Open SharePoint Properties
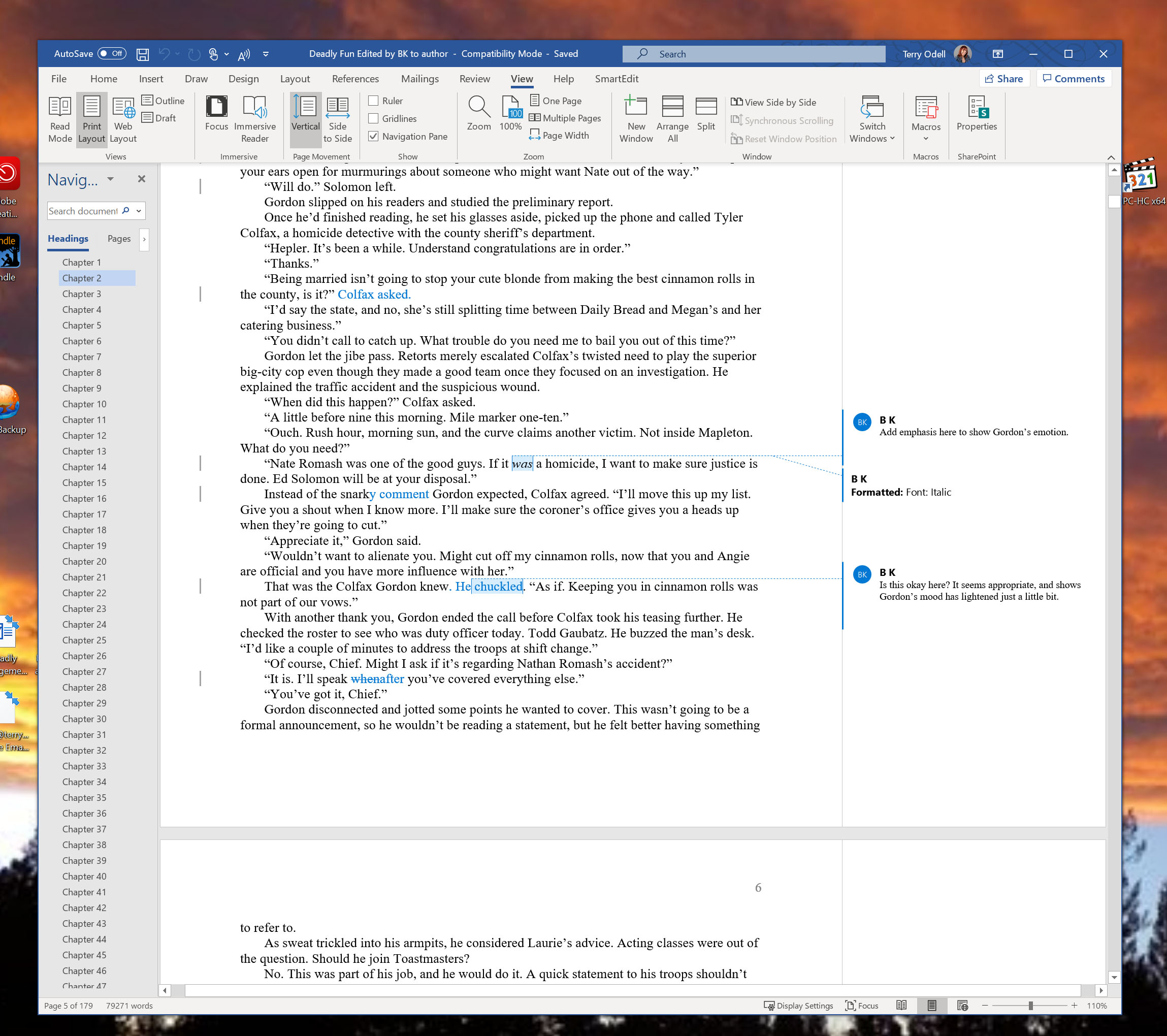Viewport: 1167px width, 1036px height. 976,114
